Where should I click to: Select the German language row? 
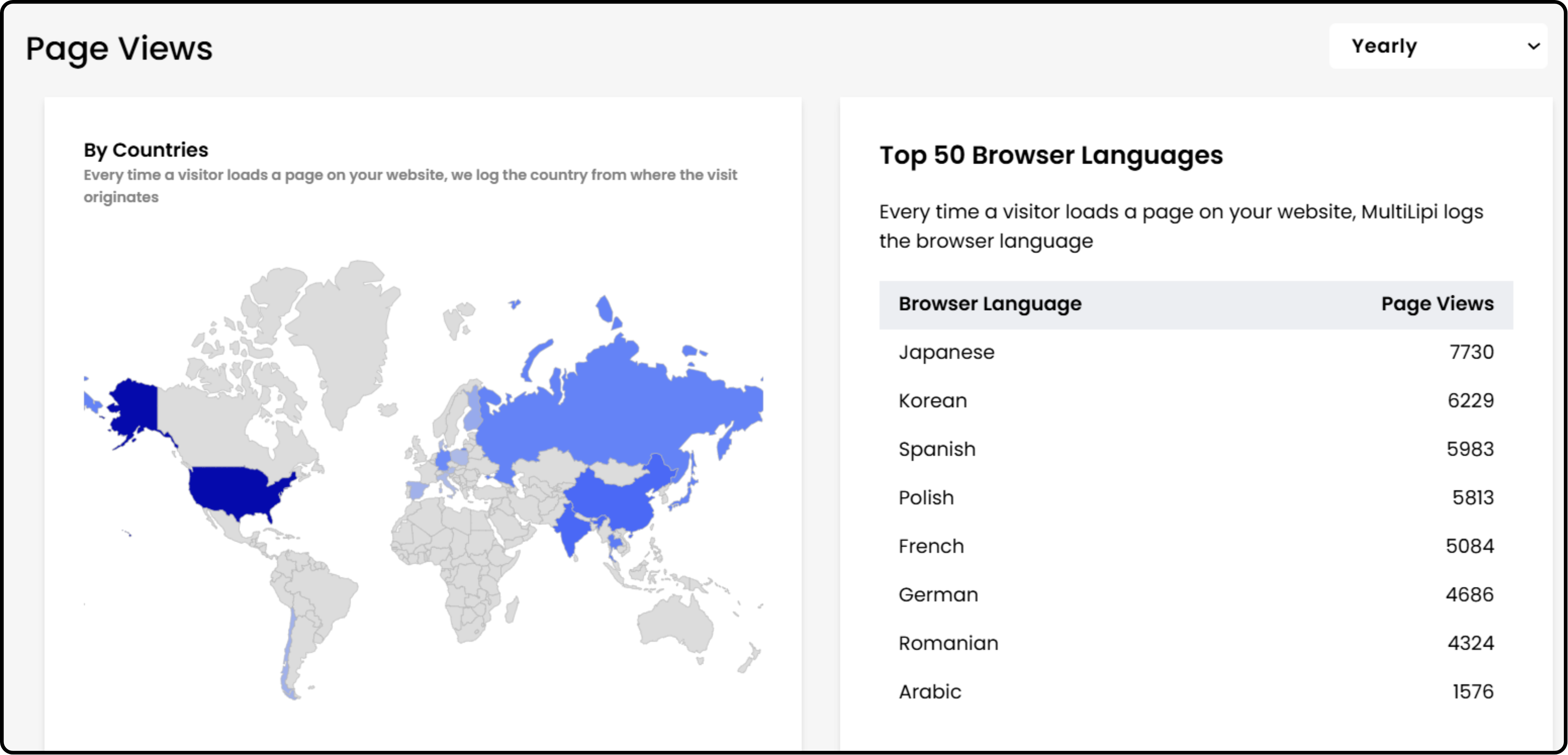1196,595
